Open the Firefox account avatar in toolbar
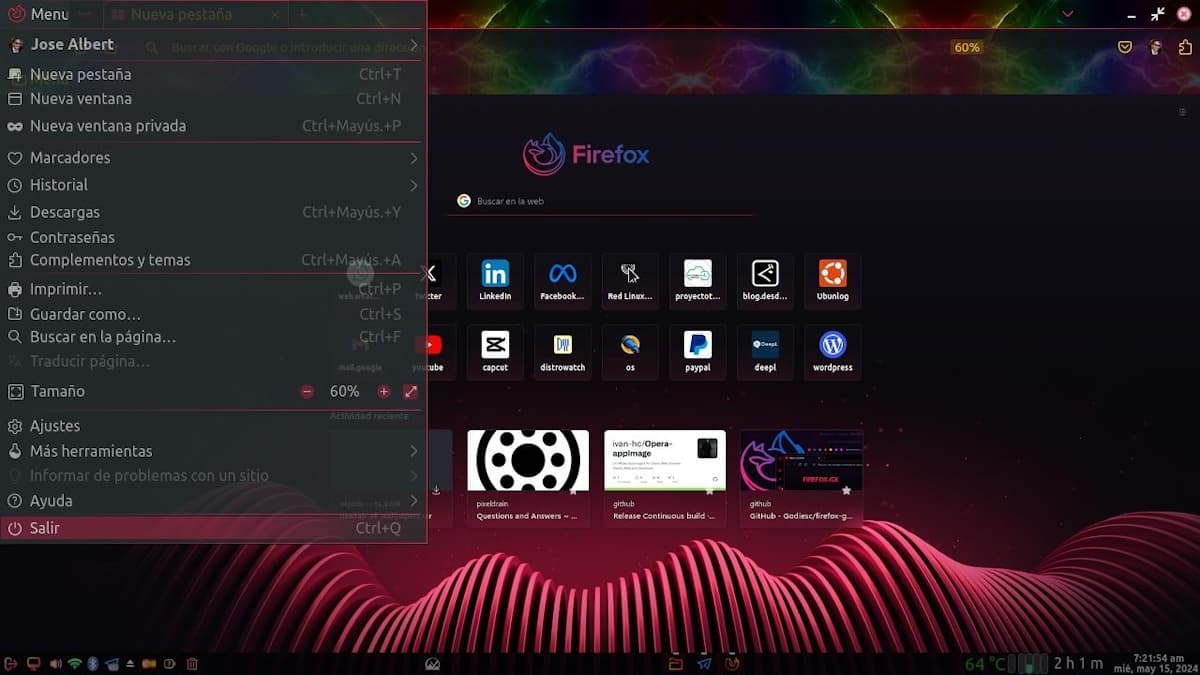Viewport: 1200px width, 675px height. [1155, 47]
